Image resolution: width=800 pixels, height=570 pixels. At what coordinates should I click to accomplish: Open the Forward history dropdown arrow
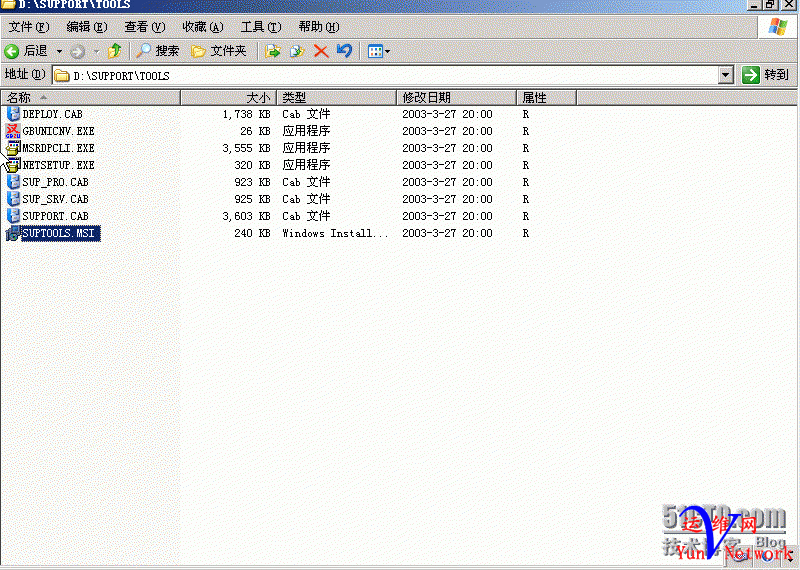pyautogui.click(x=96, y=51)
